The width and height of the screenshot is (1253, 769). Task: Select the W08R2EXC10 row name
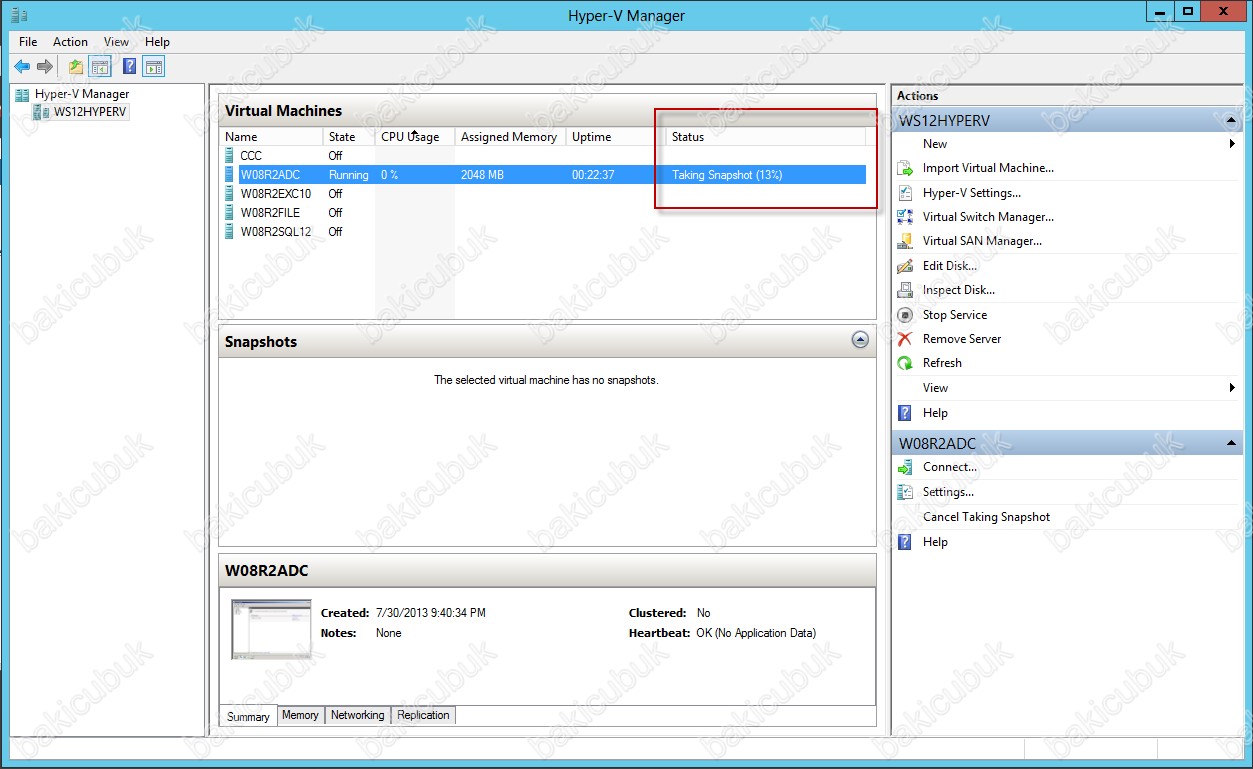(x=276, y=193)
